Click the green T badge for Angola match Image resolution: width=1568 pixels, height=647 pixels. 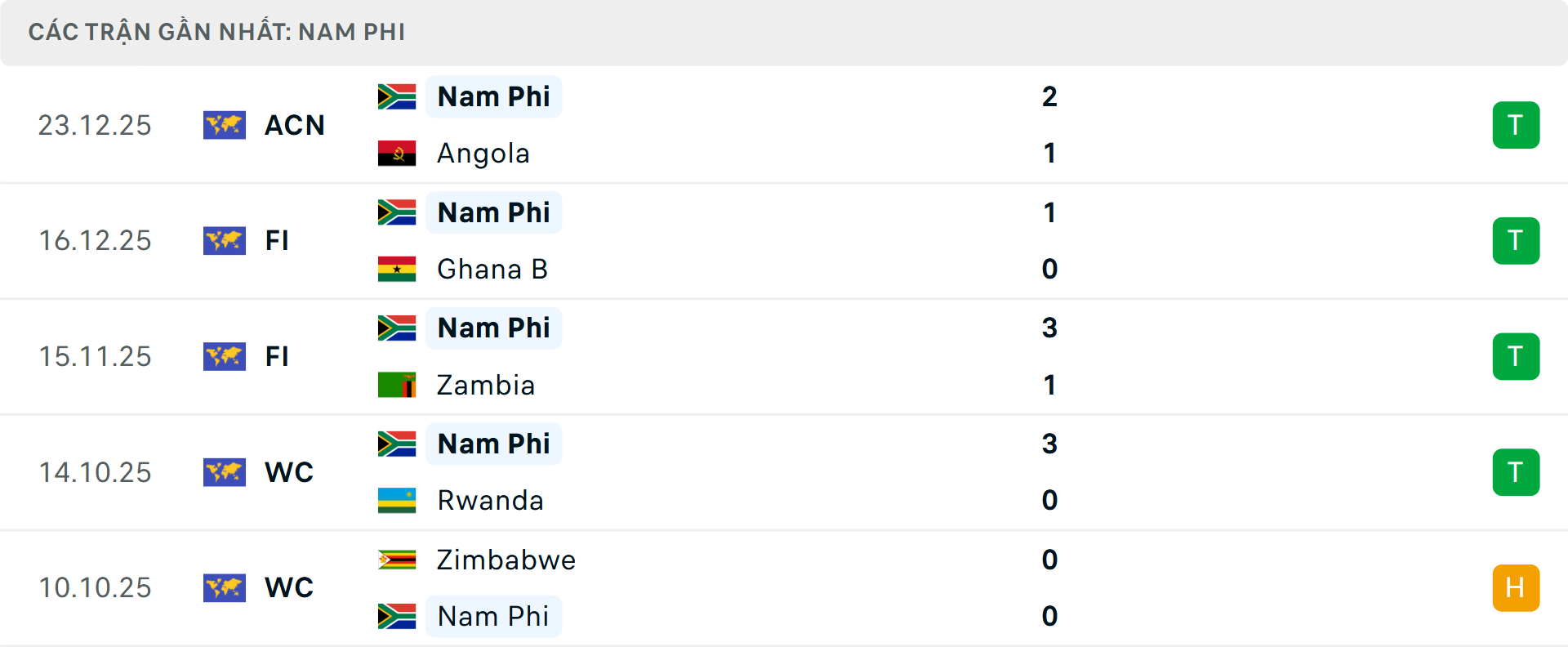point(1516,125)
